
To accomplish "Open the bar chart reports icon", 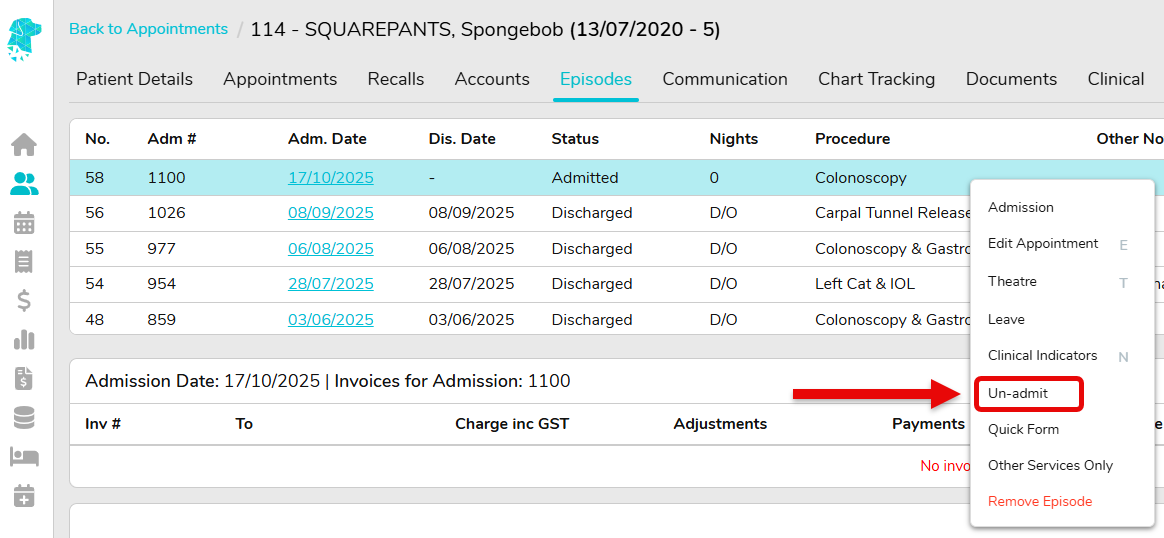I will click(x=24, y=339).
